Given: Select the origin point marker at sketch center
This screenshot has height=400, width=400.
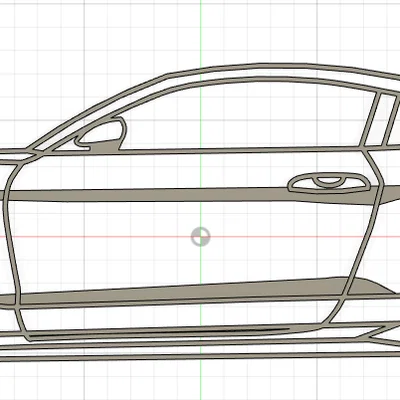Looking at the screenshot, I should coord(201,237).
